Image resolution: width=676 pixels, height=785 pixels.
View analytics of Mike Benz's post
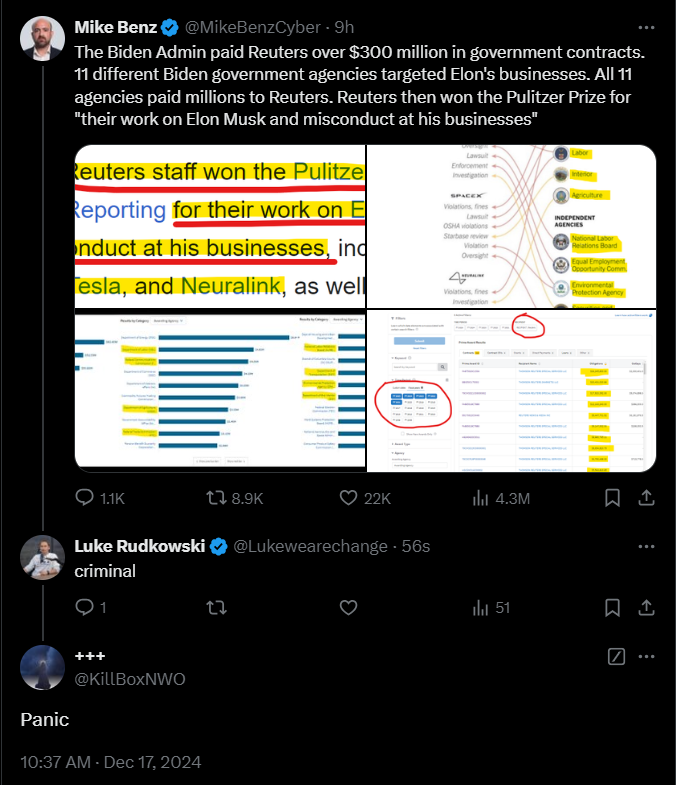click(482, 497)
